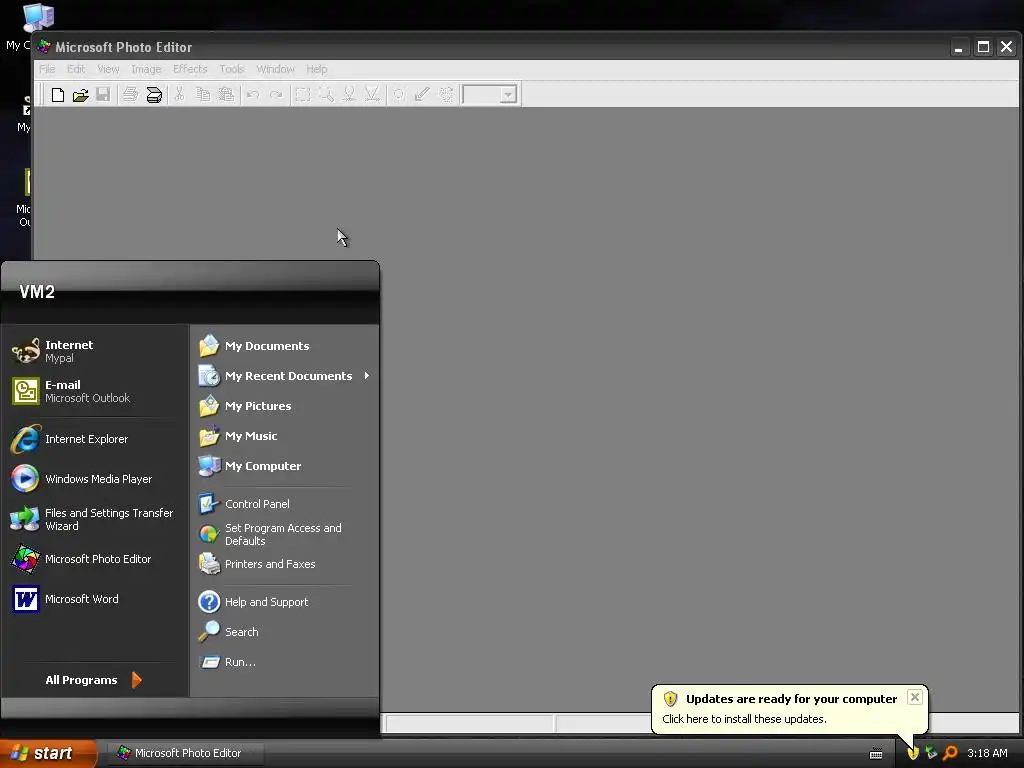Open the Edit menu
This screenshot has width=1024, height=768.
pos(76,69)
